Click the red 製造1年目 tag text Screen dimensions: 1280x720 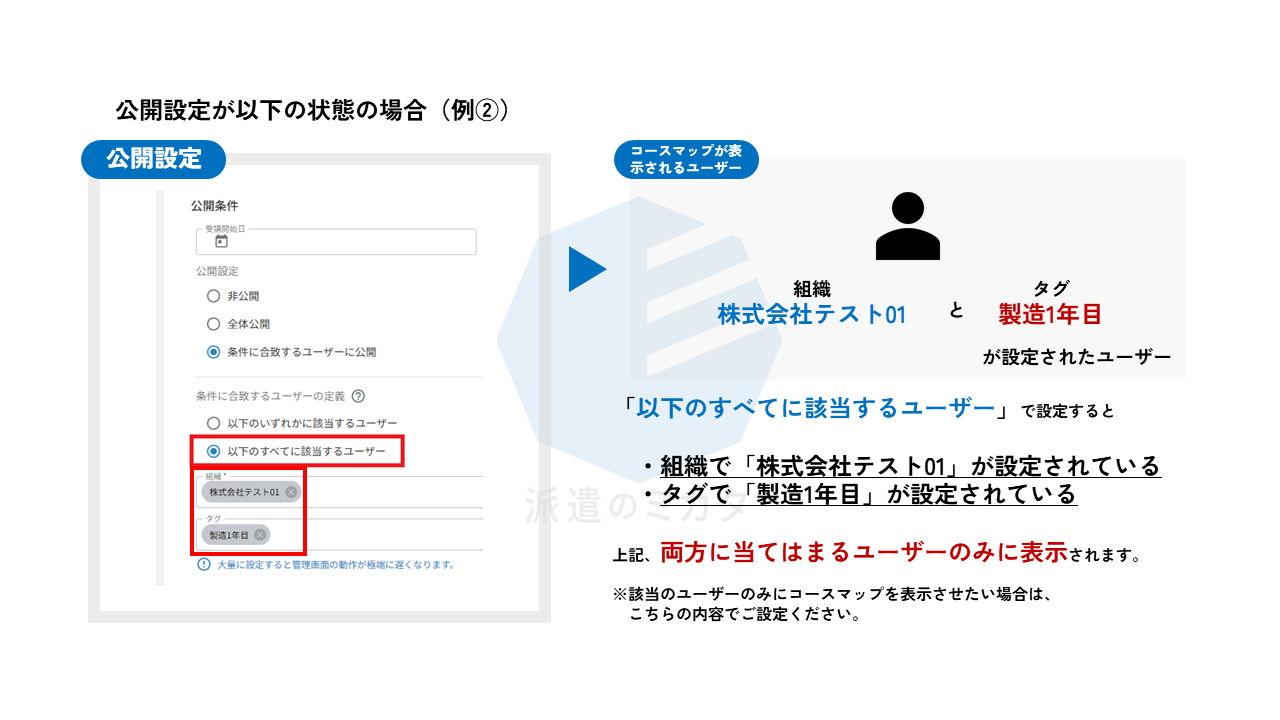[1050, 314]
